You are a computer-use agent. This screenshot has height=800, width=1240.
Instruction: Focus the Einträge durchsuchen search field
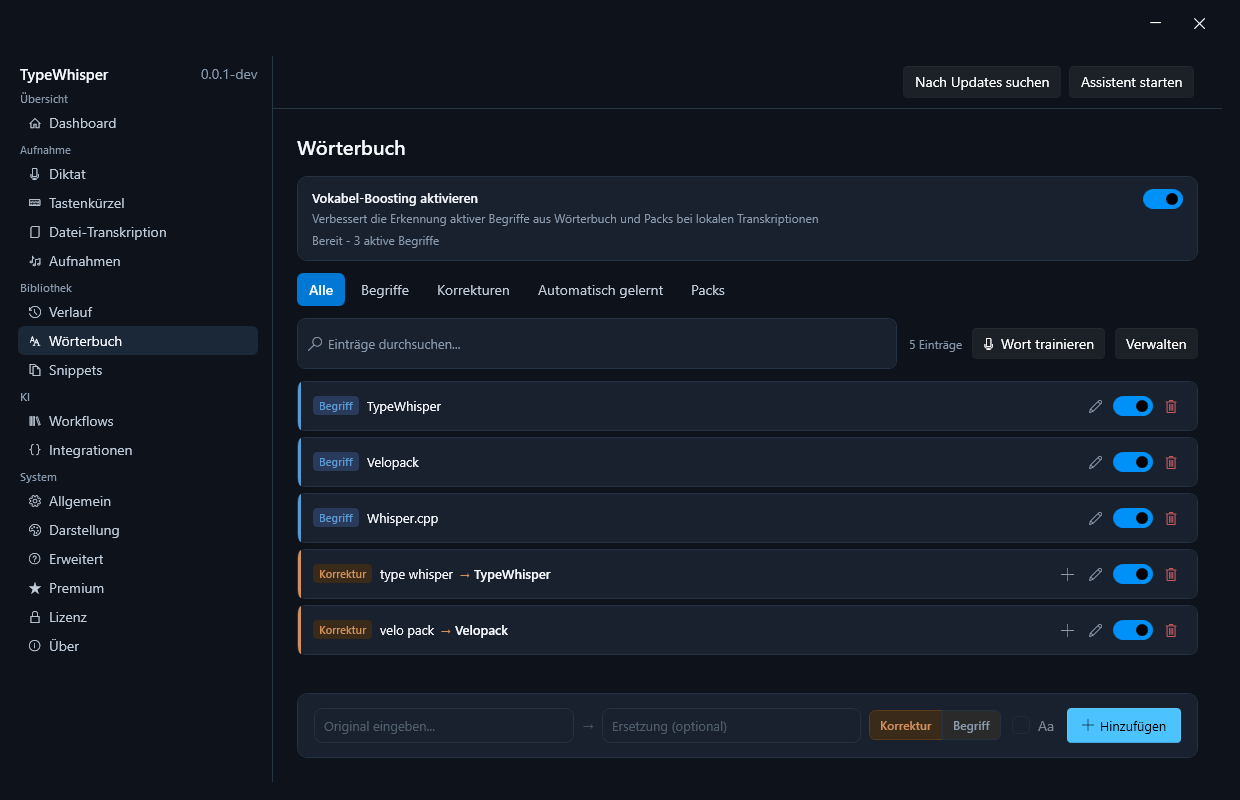coord(597,344)
